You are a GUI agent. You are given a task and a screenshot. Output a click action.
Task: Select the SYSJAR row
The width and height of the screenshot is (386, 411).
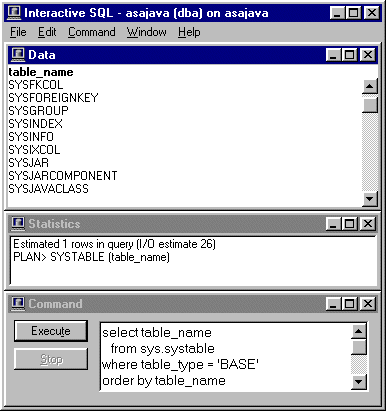[29, 163]
